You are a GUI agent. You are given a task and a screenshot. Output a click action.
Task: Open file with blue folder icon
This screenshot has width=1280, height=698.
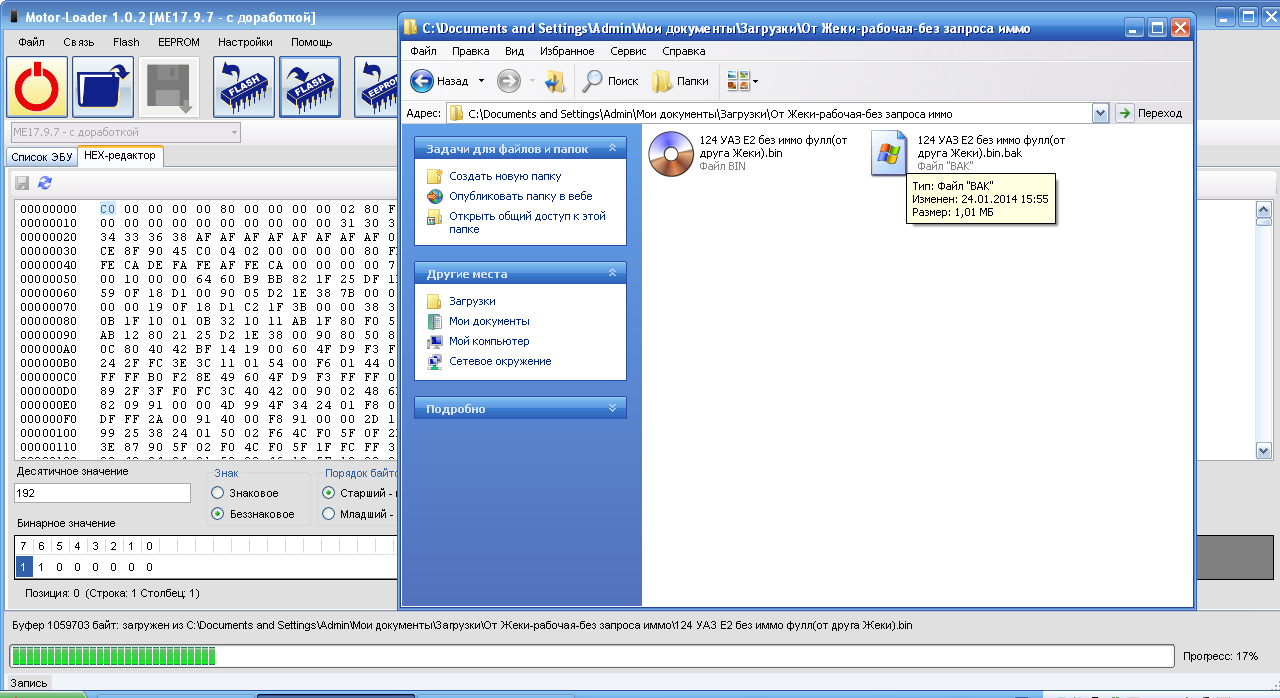(103, 87)
